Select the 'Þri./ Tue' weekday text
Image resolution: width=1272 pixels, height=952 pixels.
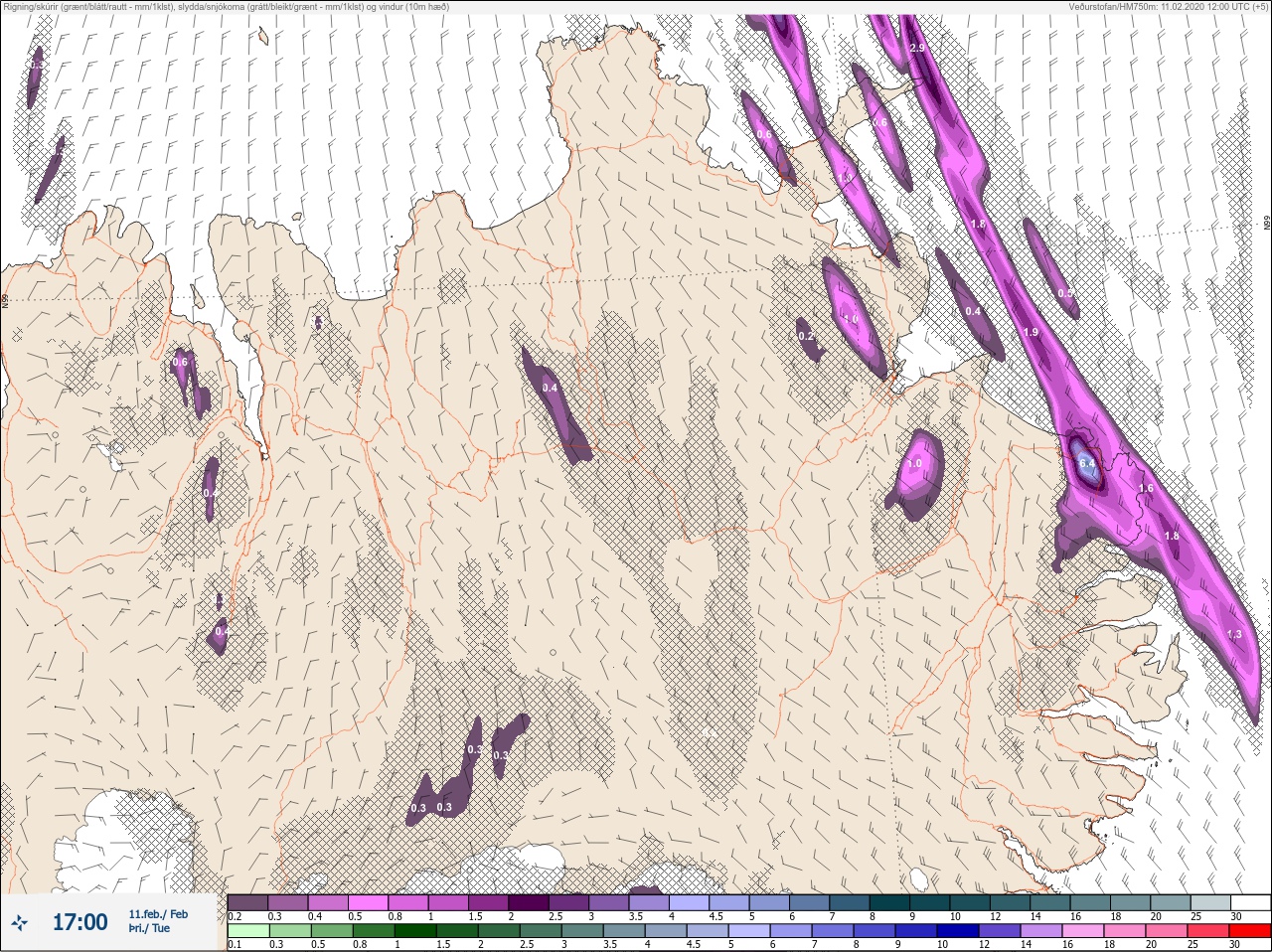[149, 928]
